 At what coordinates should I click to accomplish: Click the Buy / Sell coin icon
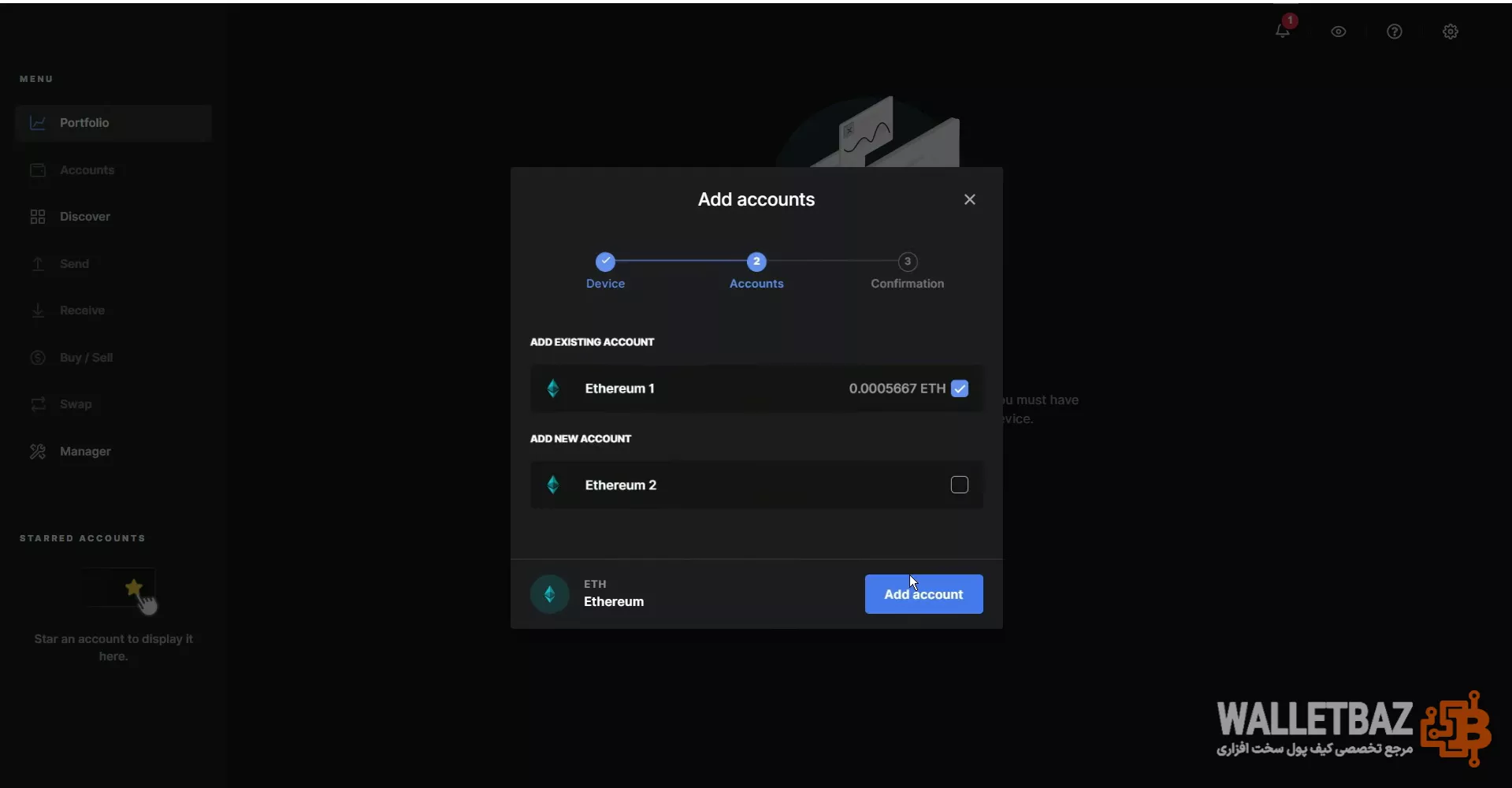click(38, 358)
